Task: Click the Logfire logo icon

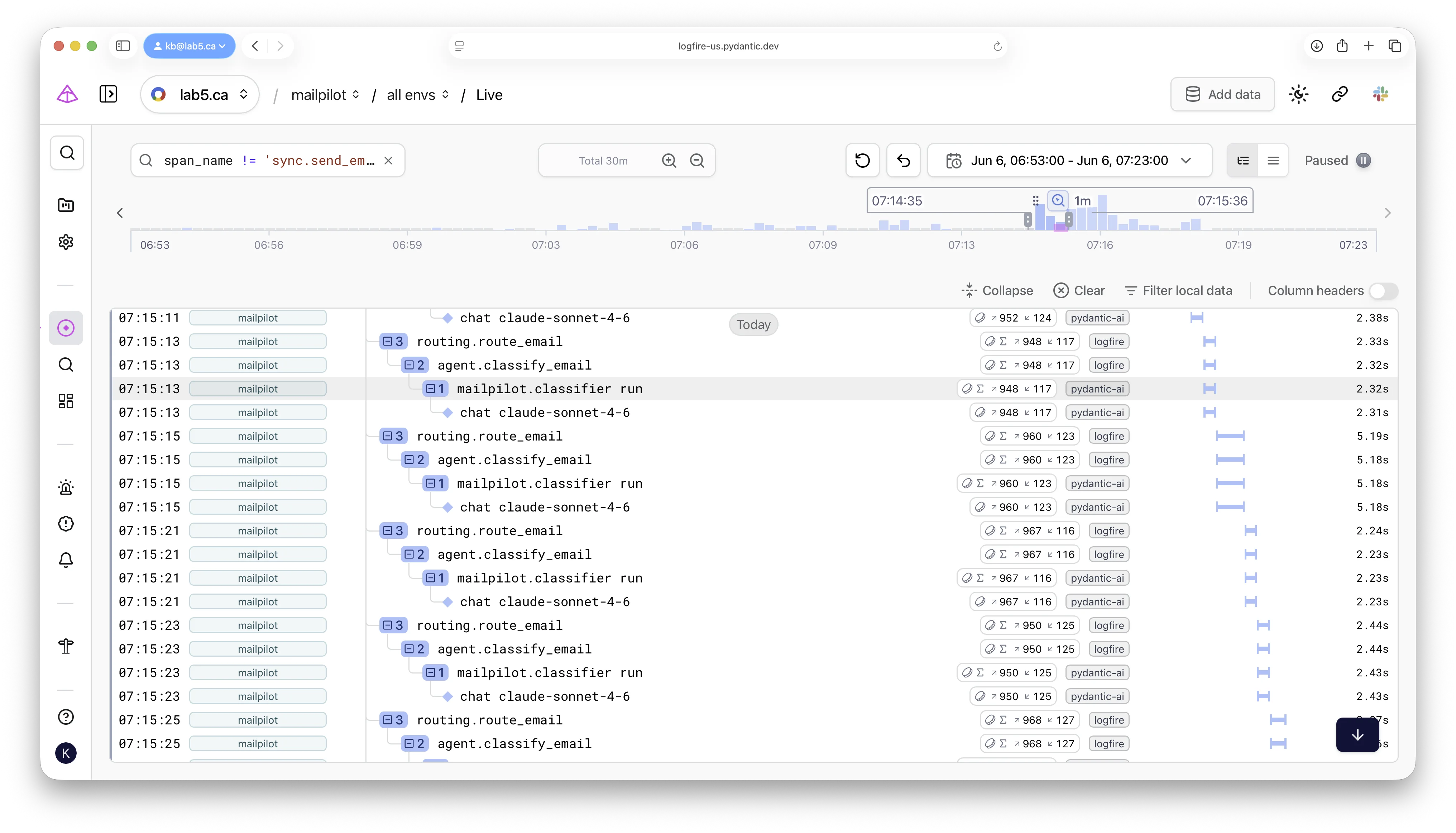Action: [x=67, y=94]
